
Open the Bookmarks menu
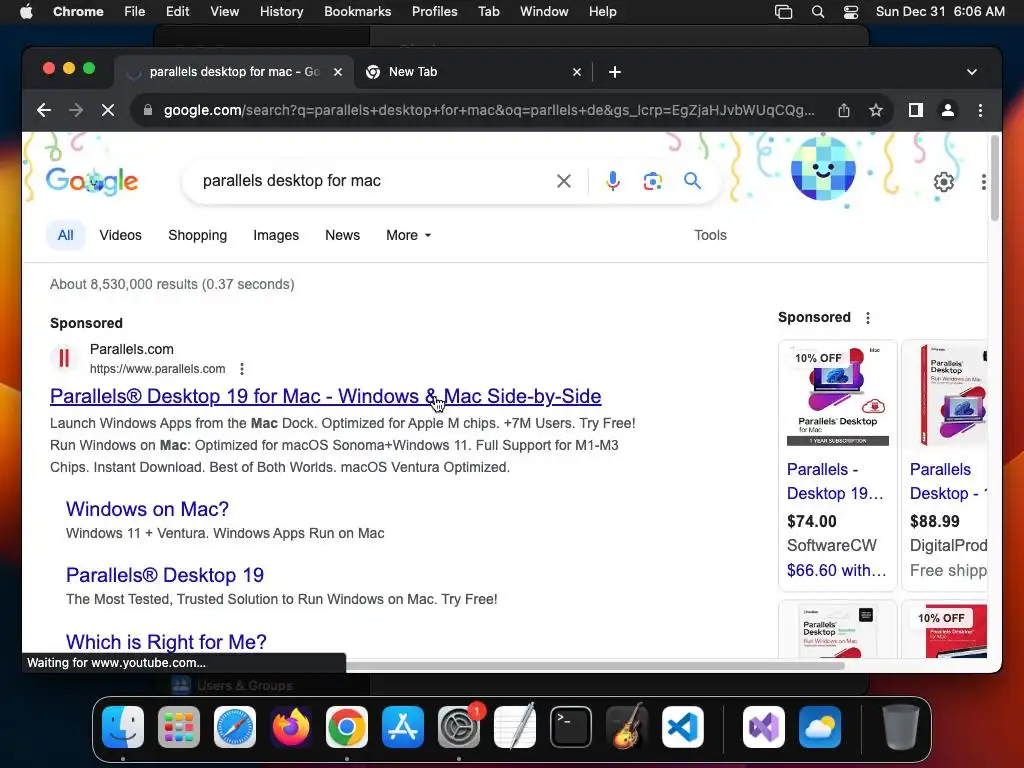click(x=357, y=12)
